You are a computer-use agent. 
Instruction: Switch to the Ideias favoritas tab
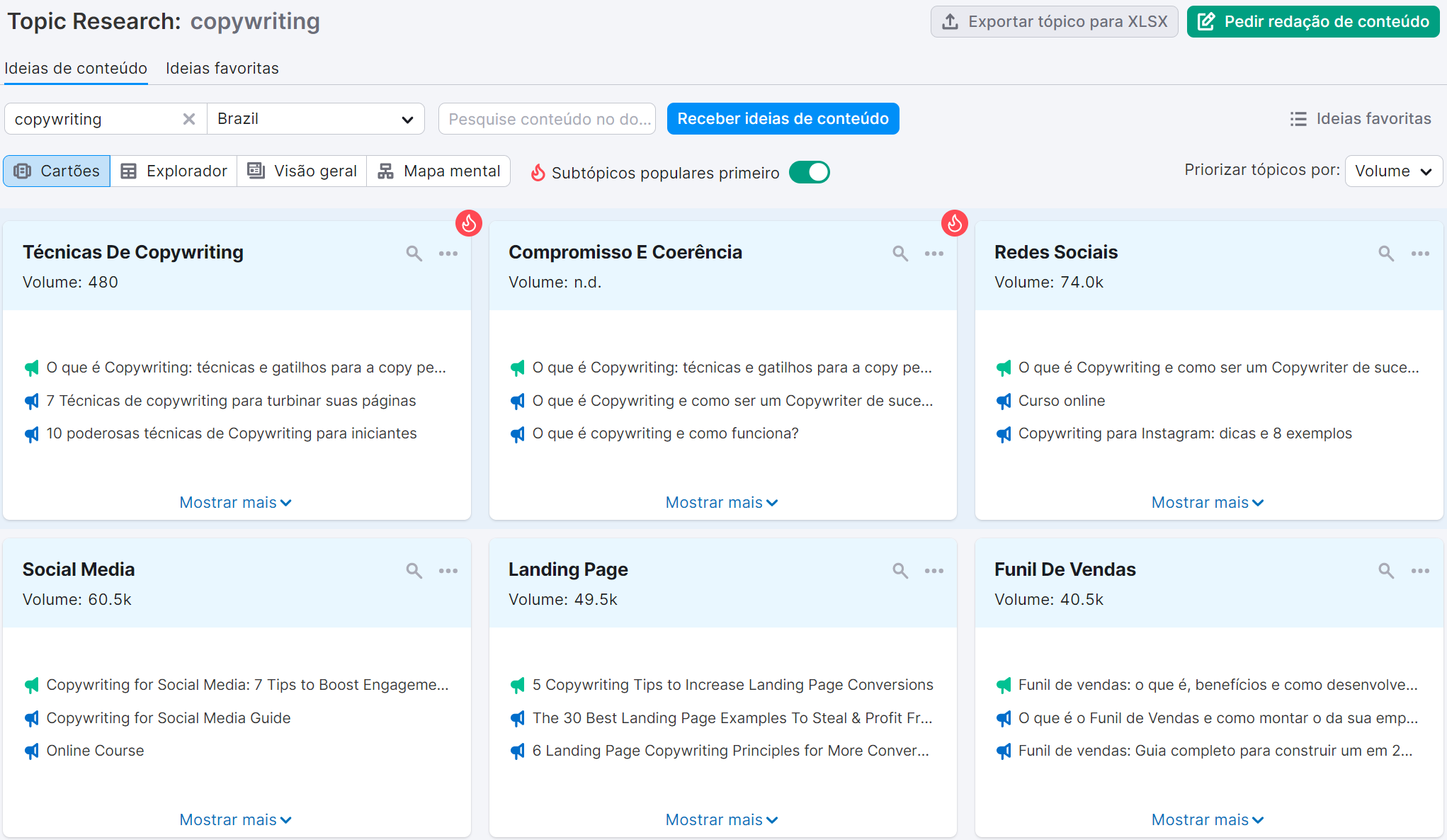[222, 68]
